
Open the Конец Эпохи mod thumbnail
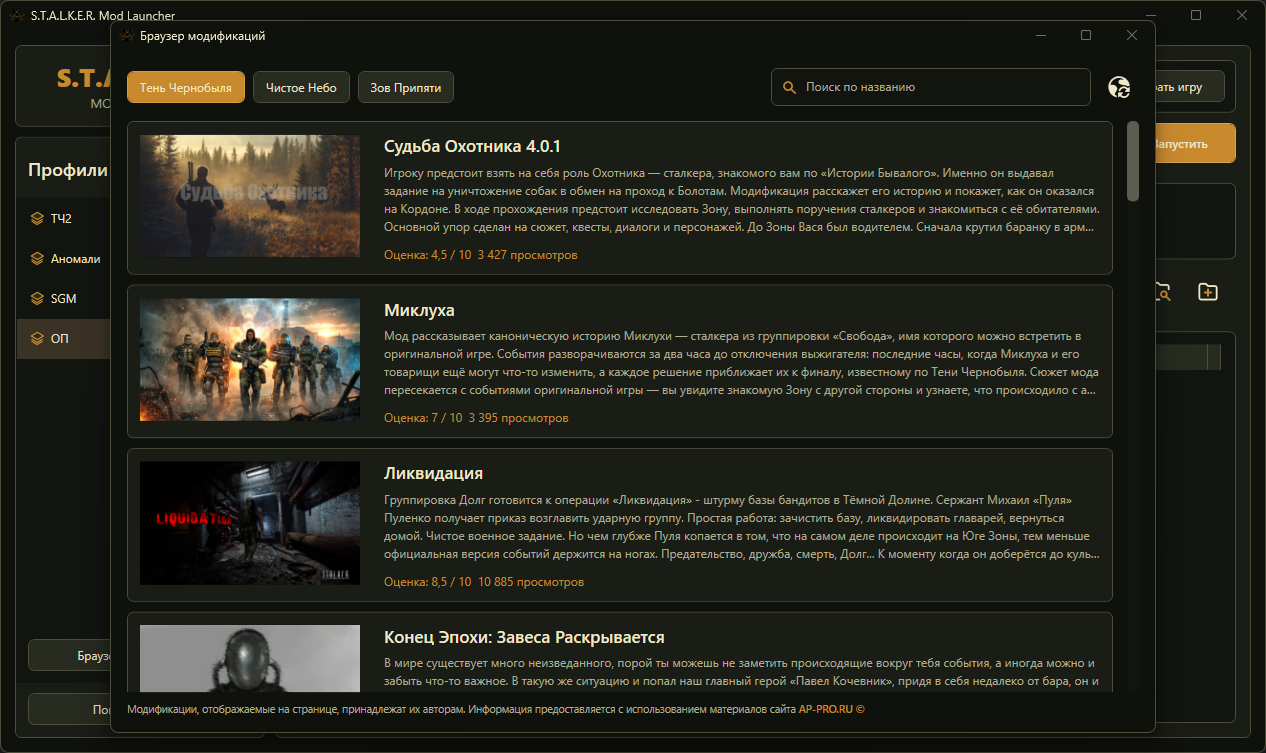pyautogui.click(x=250, y=657)
